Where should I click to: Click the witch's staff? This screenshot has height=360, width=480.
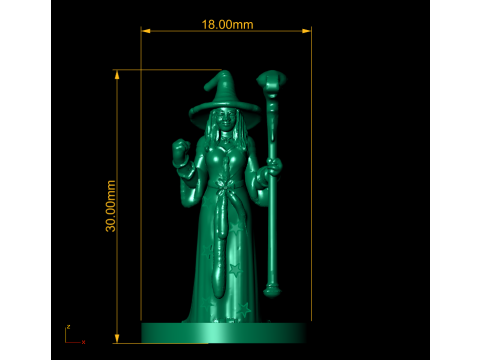[272, 183]
